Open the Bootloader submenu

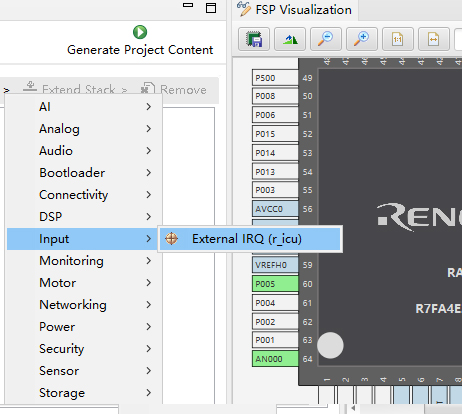(85, 173)
